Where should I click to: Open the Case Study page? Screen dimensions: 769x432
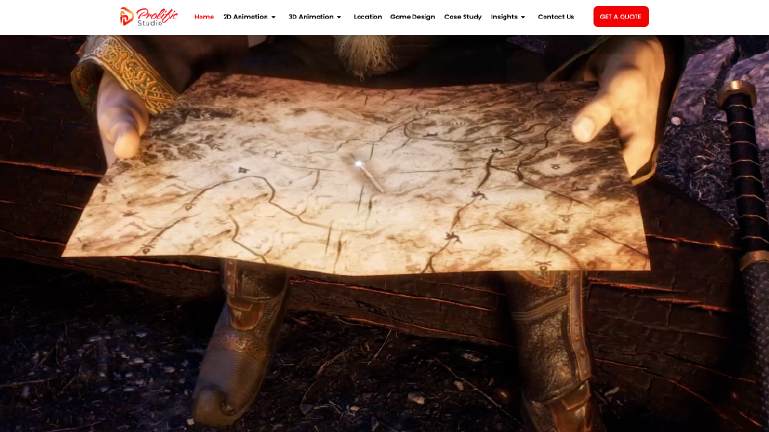[x=462, y=17]
